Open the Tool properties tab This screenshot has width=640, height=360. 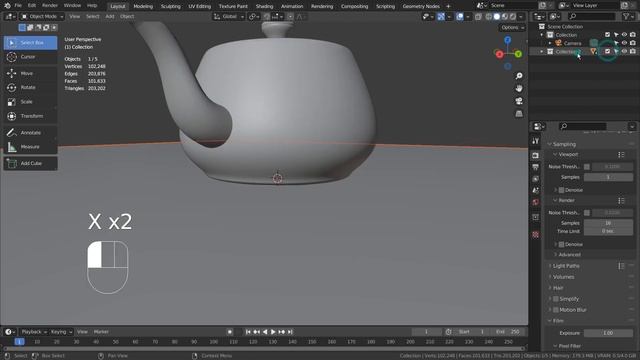(x=536, y=141)
